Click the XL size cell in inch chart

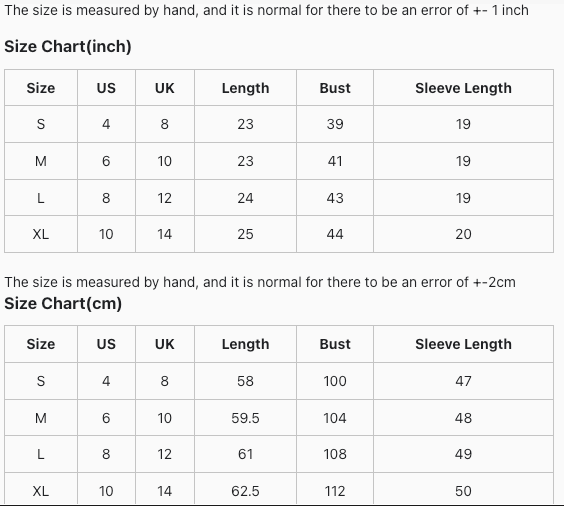point(41,234)
